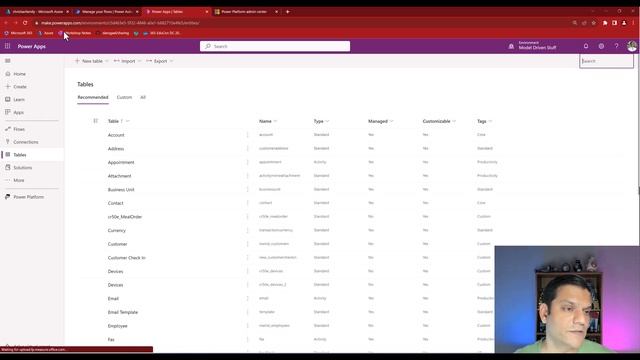Switch to Power Platform admin center tab
The image size is (640, 360).
[244, 12]
